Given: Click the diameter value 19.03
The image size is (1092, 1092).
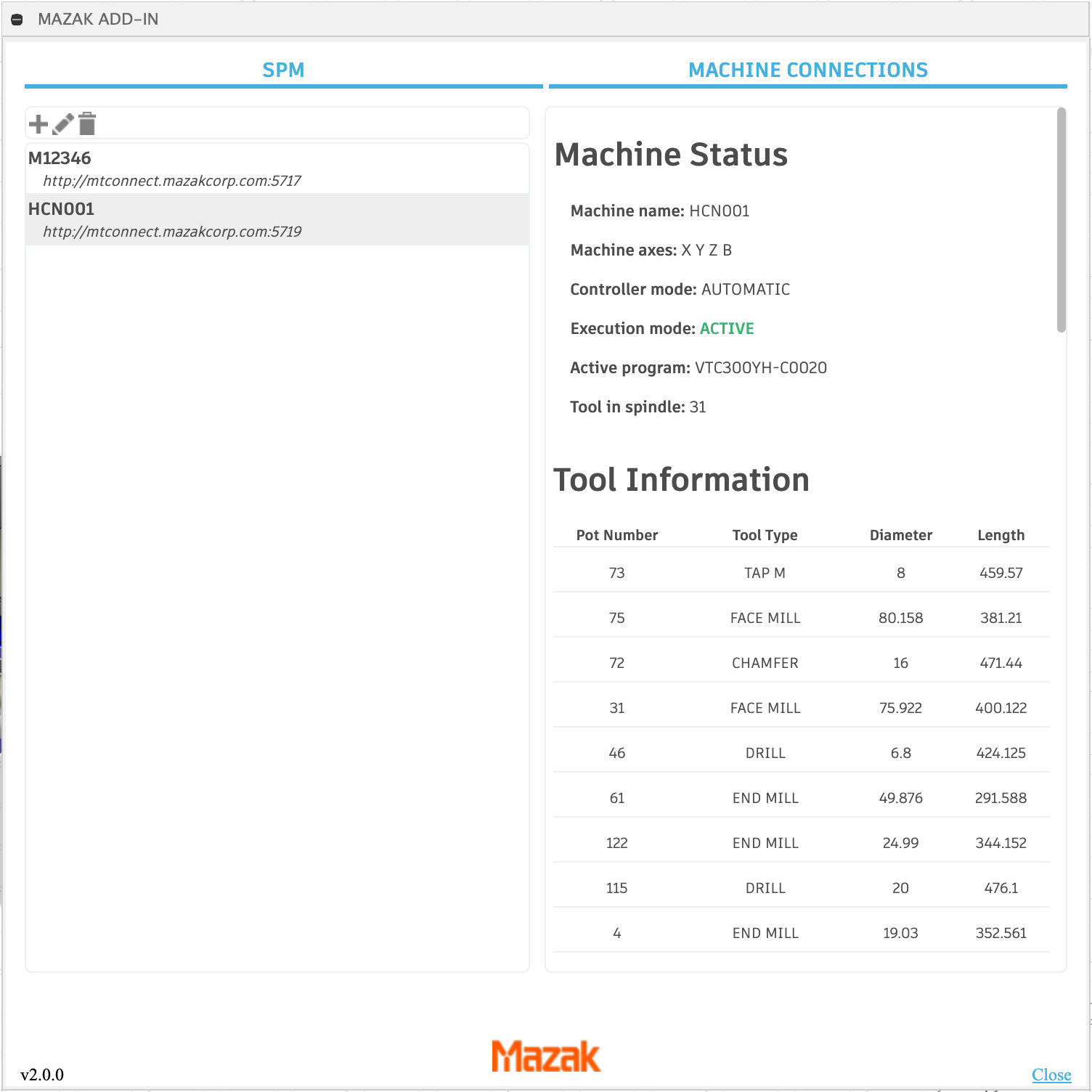Looking at the screenshot, I should point(901,933).
